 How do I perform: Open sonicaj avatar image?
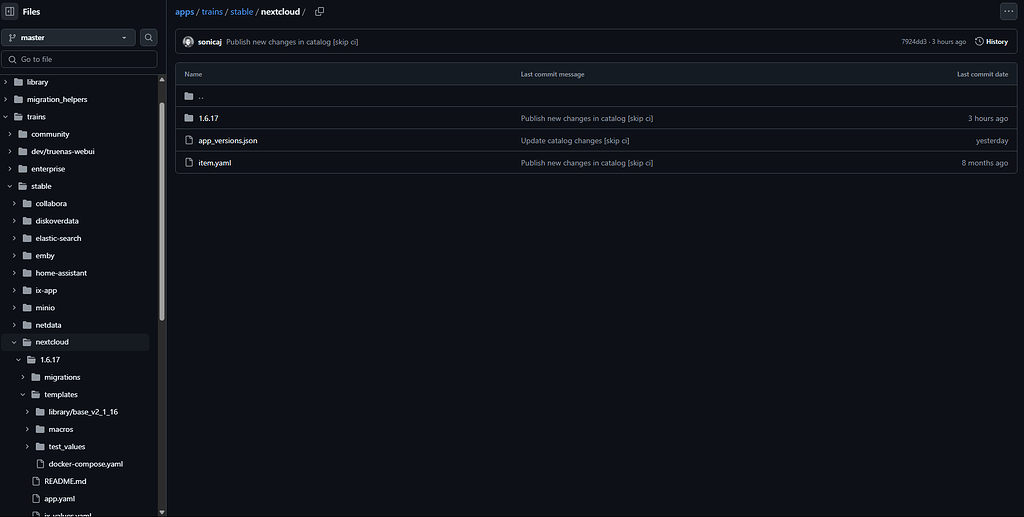(x=188, y=42)
